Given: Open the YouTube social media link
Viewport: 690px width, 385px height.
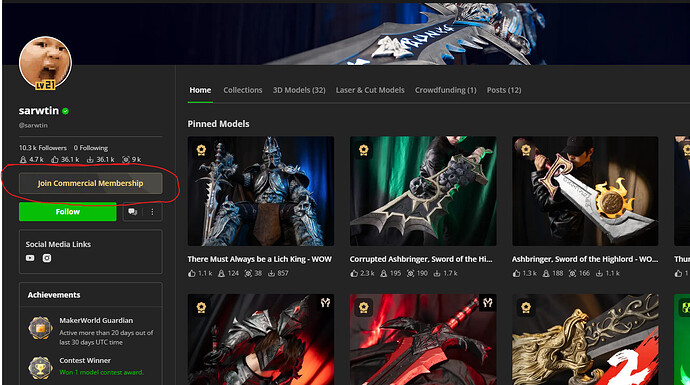Looking at the screenshot, I should click(x=30, y=258).
